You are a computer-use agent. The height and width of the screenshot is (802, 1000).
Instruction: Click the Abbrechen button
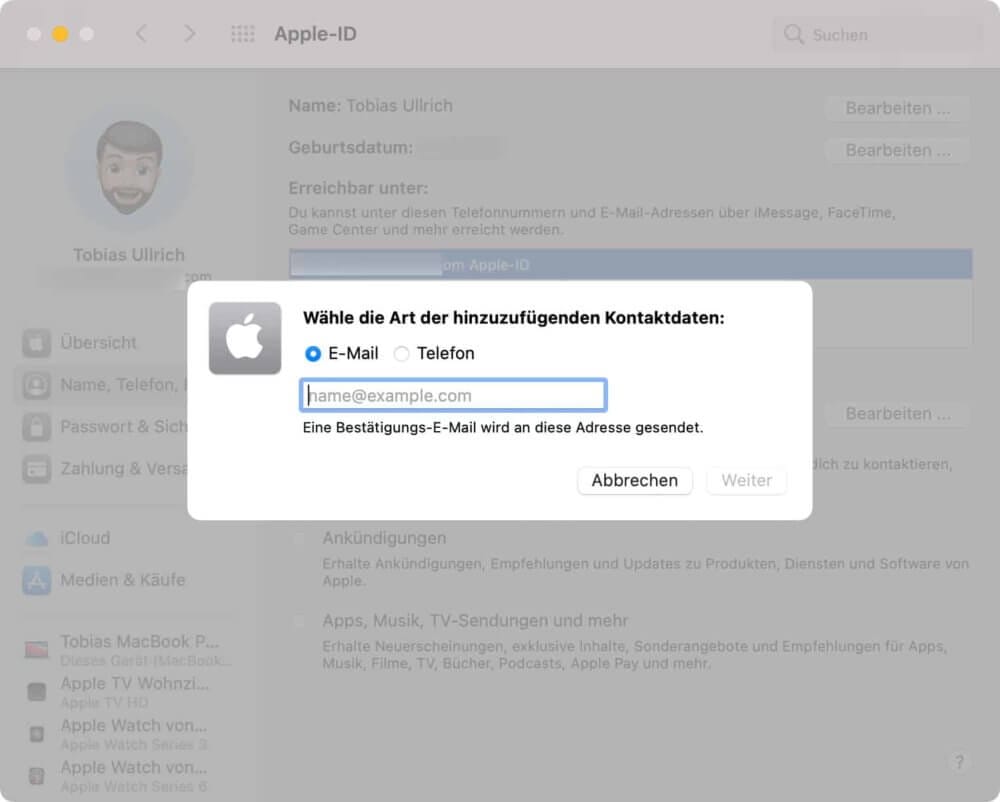(635, 480)
